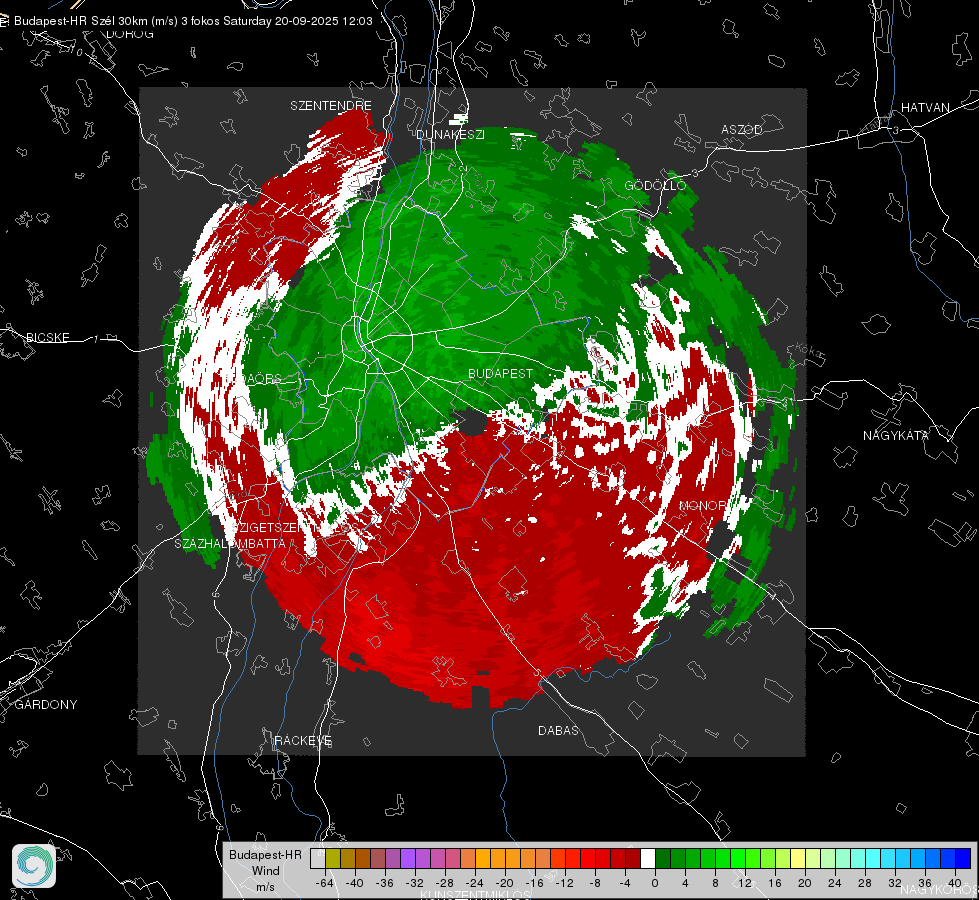
Task: Click the 36 legend value
Action: [x=925, y=883]
